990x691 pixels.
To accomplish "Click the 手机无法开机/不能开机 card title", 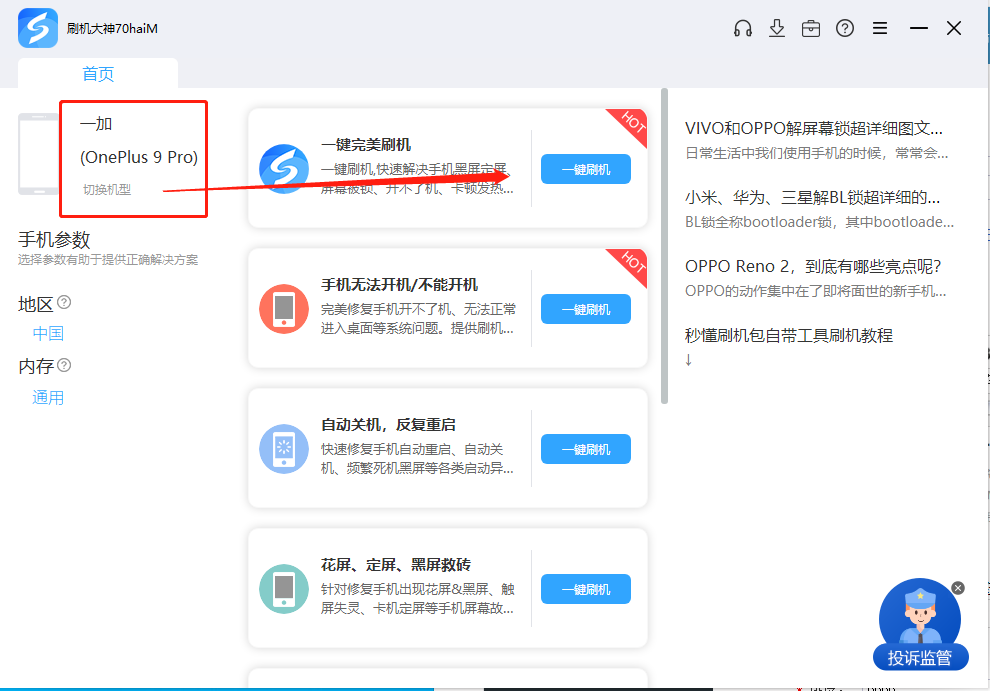I will click(399, 285).
